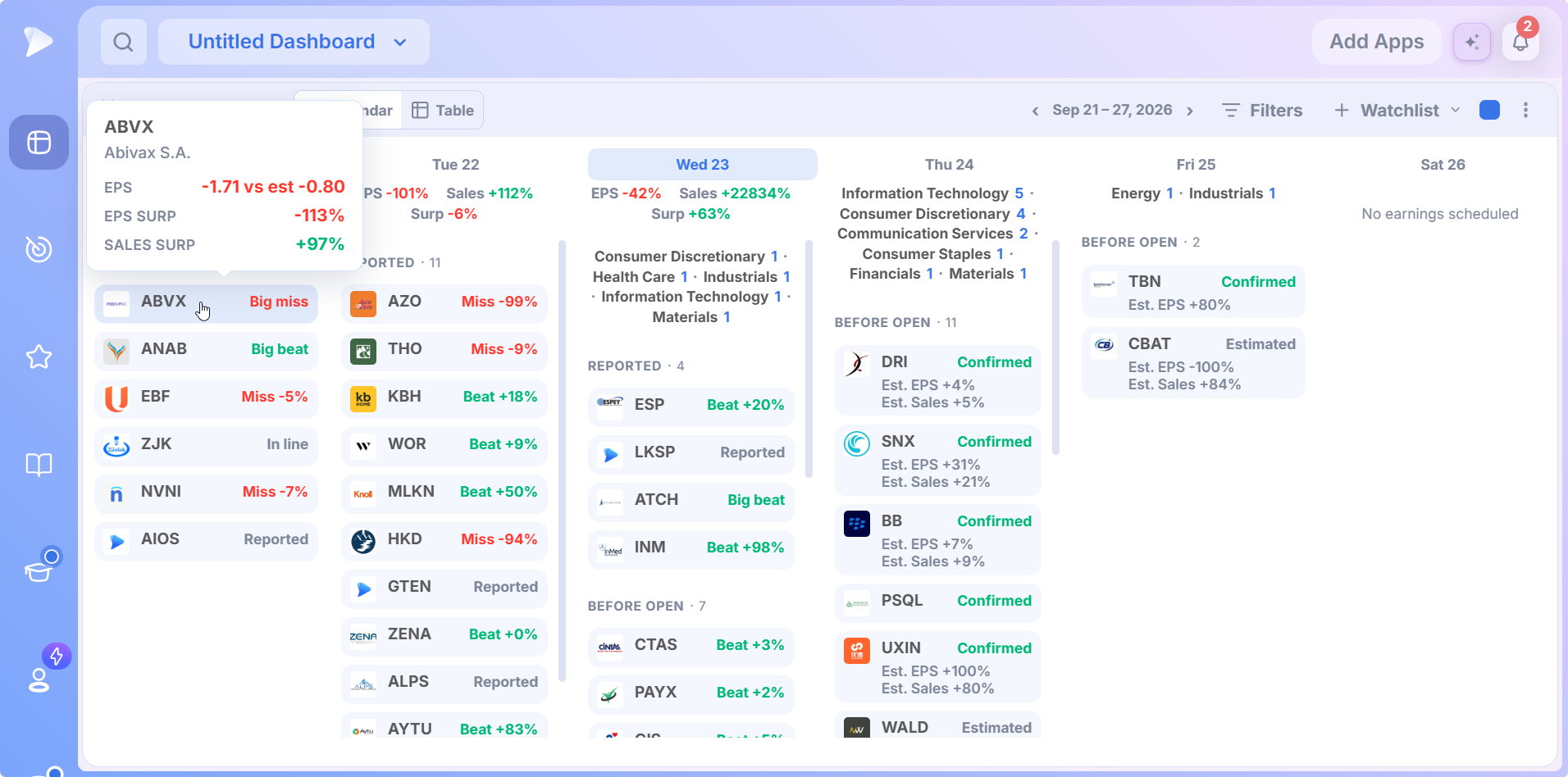
Task: Open the WOR Beat +9% row
Action: (444, 447)
